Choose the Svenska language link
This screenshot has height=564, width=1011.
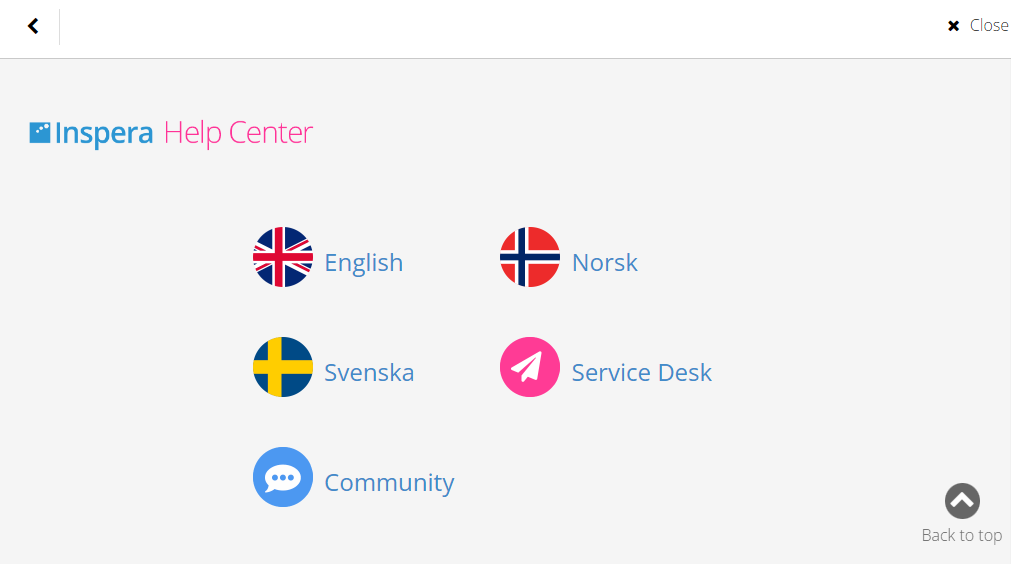click(x=369, y=373)
